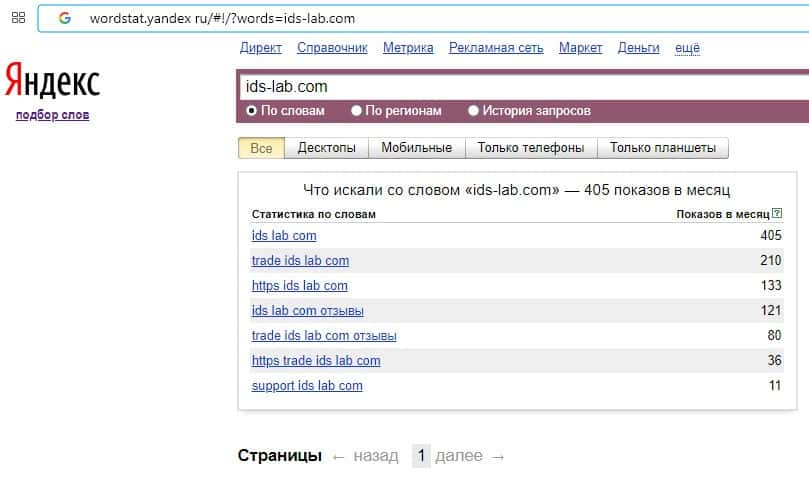Open the support ids lab com link
The image size is (809, 504).
(x=307, y=385)
